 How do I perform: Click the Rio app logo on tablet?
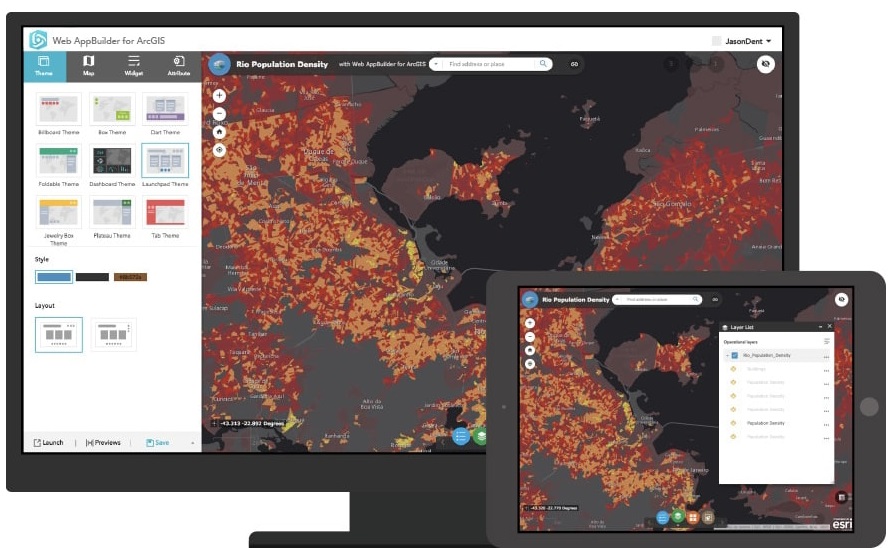click(530, 299)
